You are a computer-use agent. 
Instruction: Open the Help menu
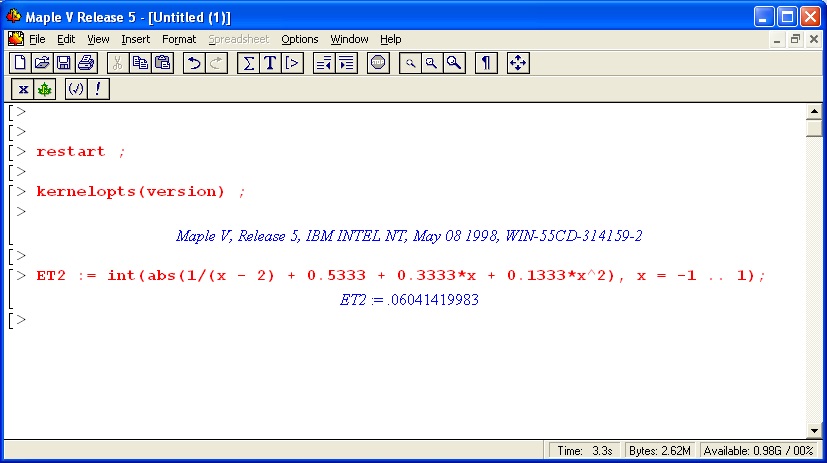390,39
